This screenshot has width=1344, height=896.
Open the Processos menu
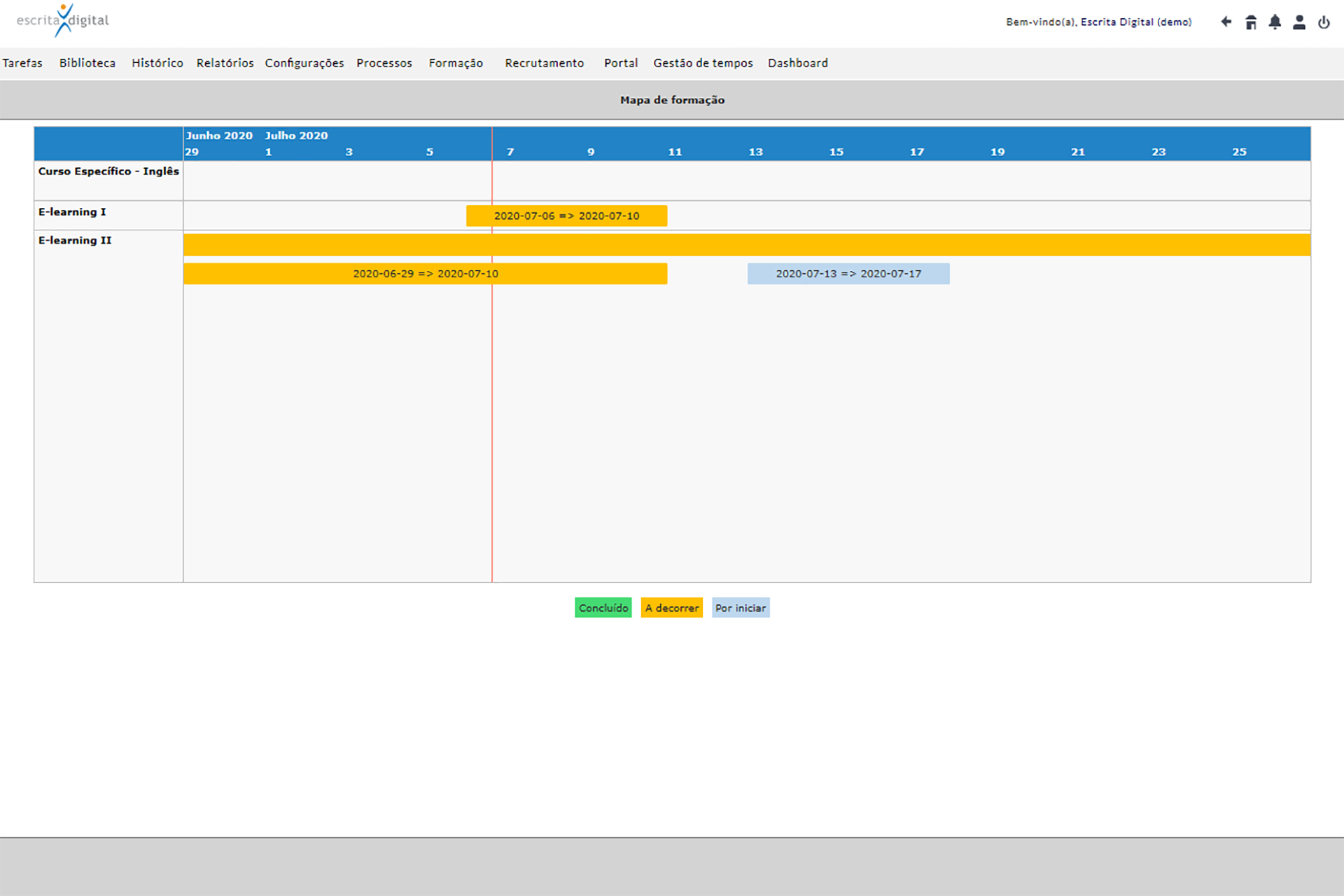[x=384, y=63]
